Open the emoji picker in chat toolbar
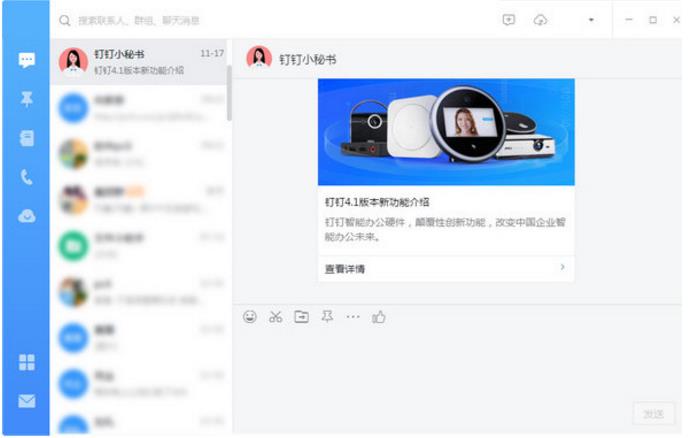The image size is (688, 438). [250, 317]
